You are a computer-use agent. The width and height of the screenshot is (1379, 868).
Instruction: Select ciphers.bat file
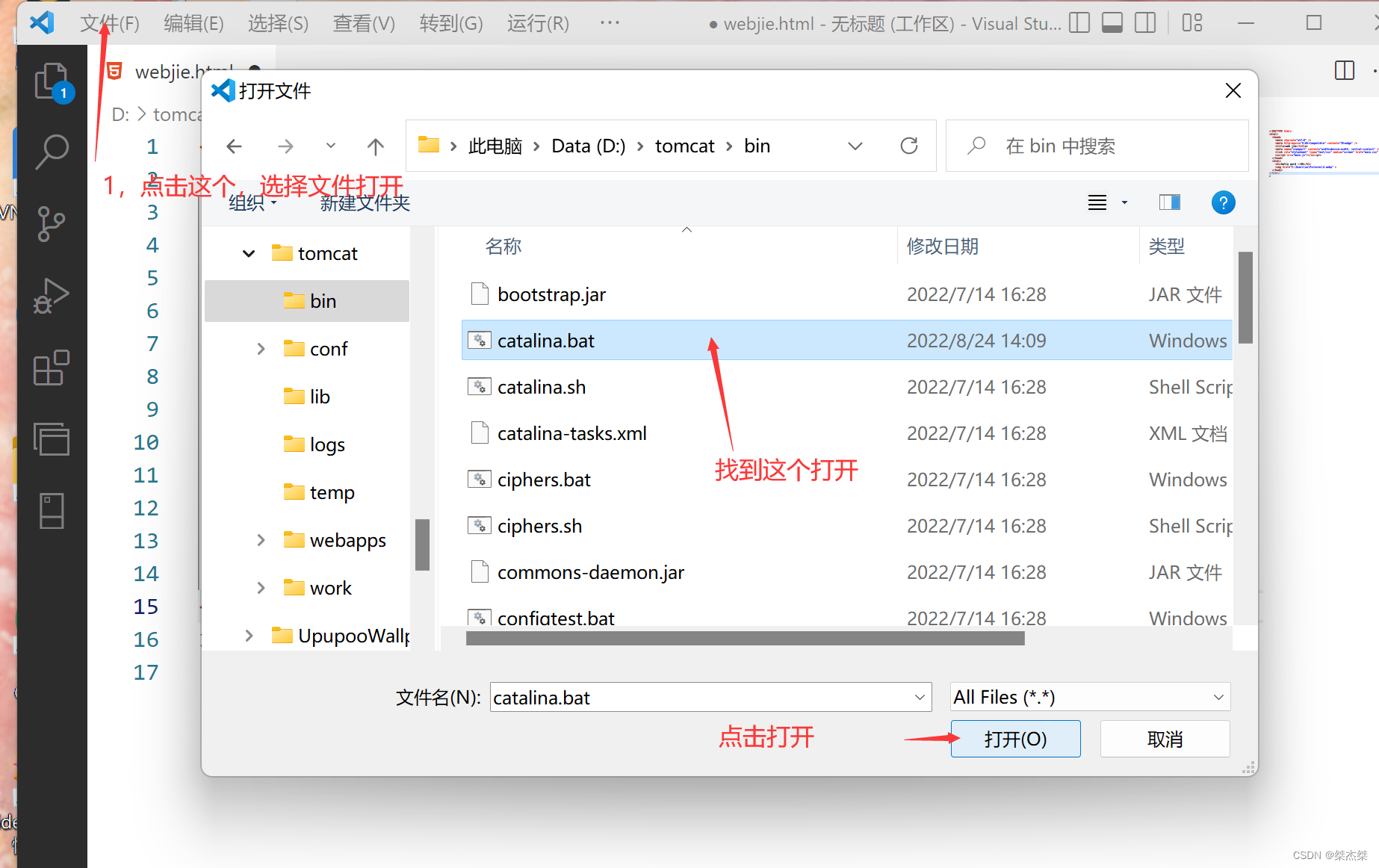544,480
